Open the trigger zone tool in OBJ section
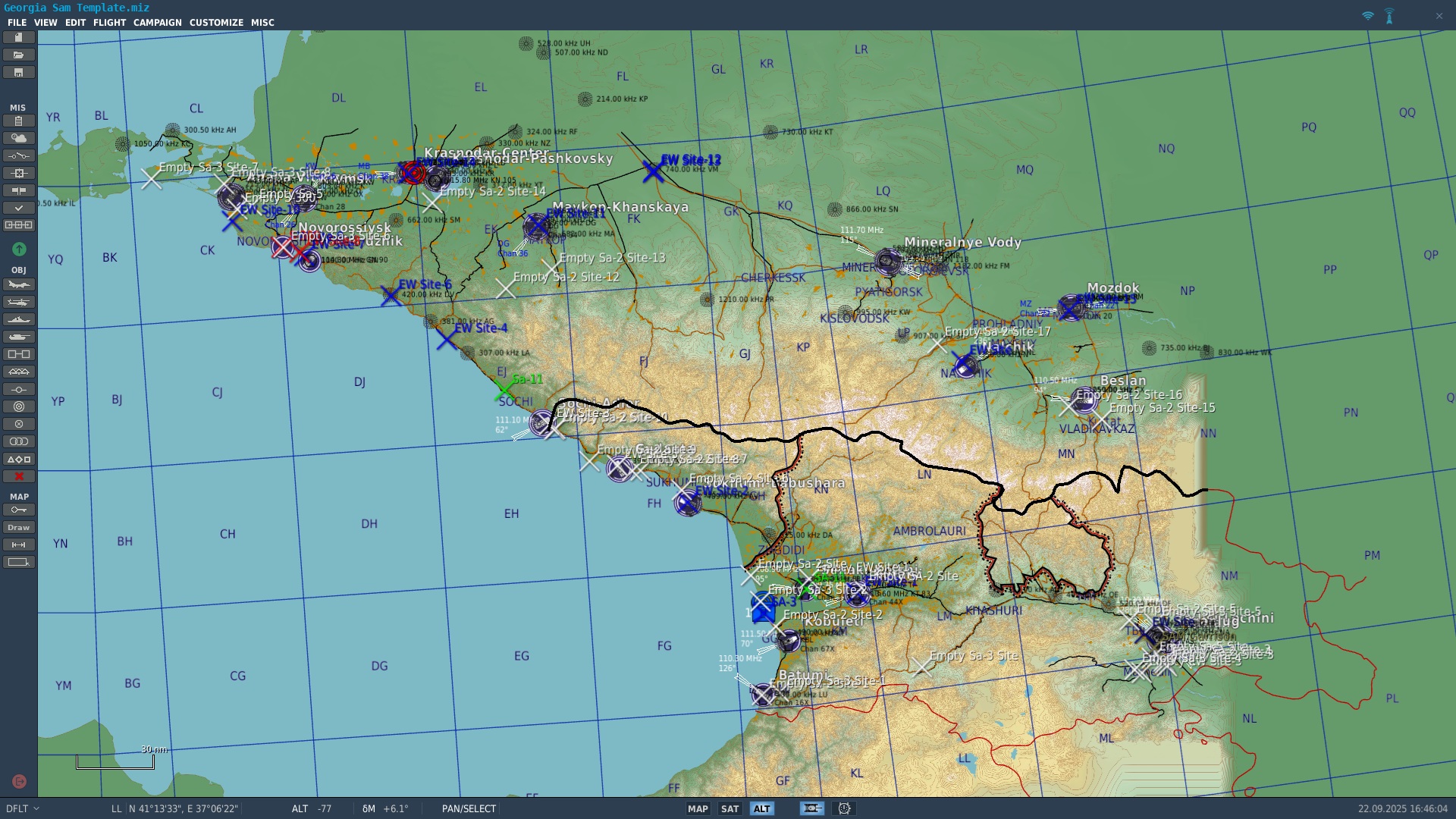This screenshot has width=1456, height=819. [19, 407]
